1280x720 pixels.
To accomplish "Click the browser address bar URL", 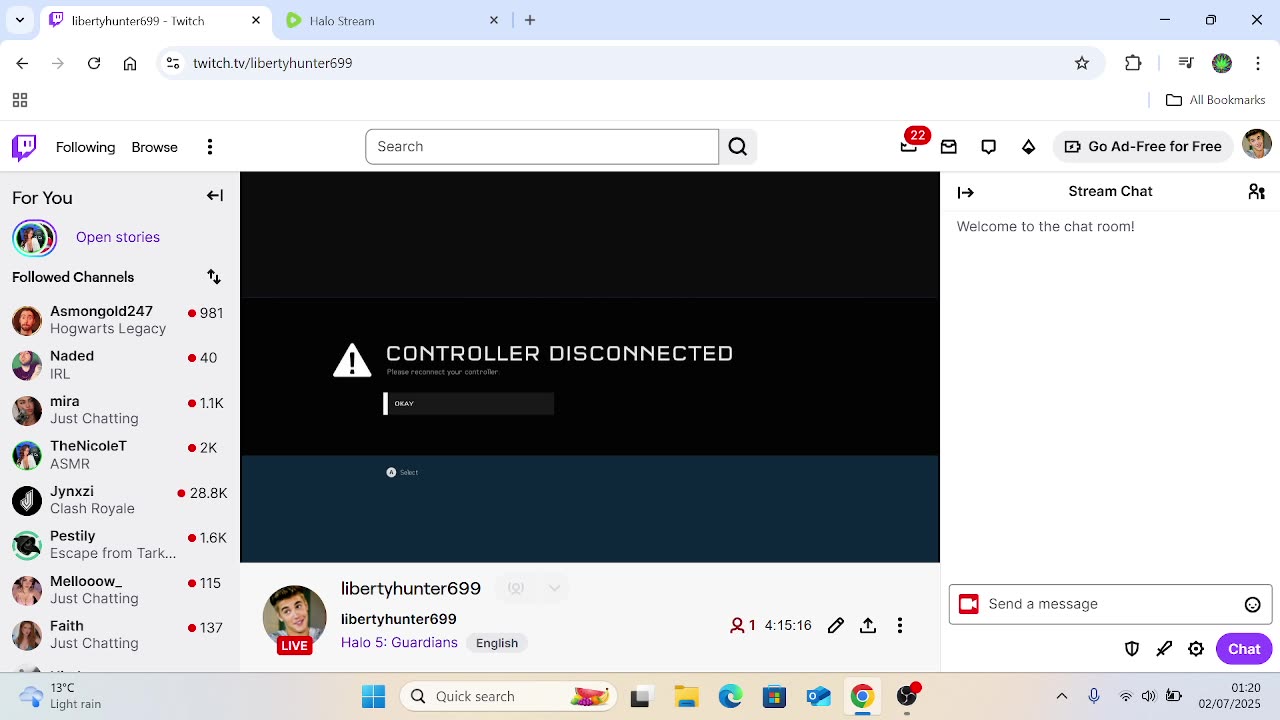I will [272, 63].
